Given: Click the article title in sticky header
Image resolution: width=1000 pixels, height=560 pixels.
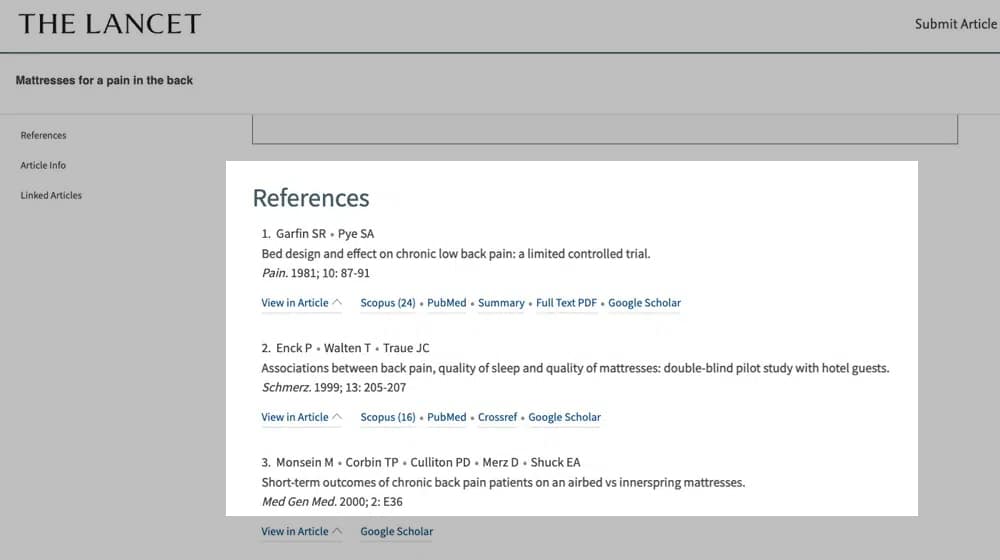Looking at the screenshot, I should tap(105, 80).
